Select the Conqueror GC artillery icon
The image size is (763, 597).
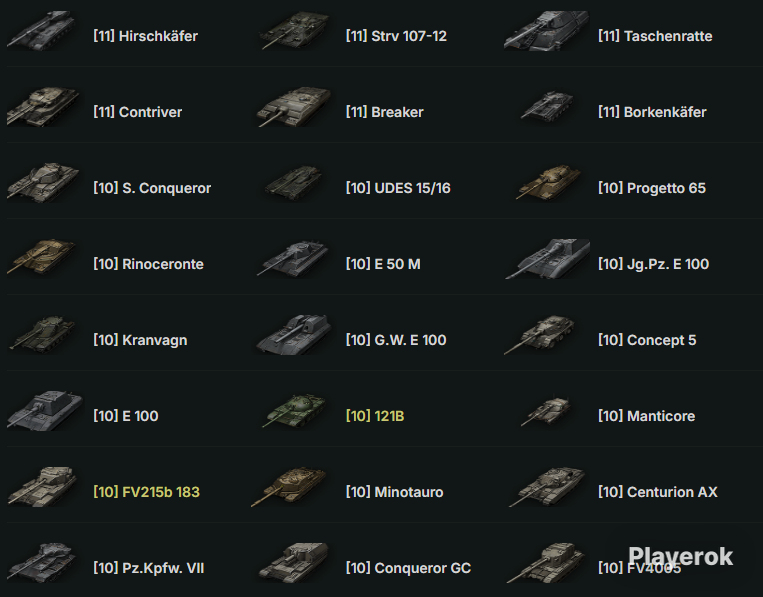click(x=294, y=563)
